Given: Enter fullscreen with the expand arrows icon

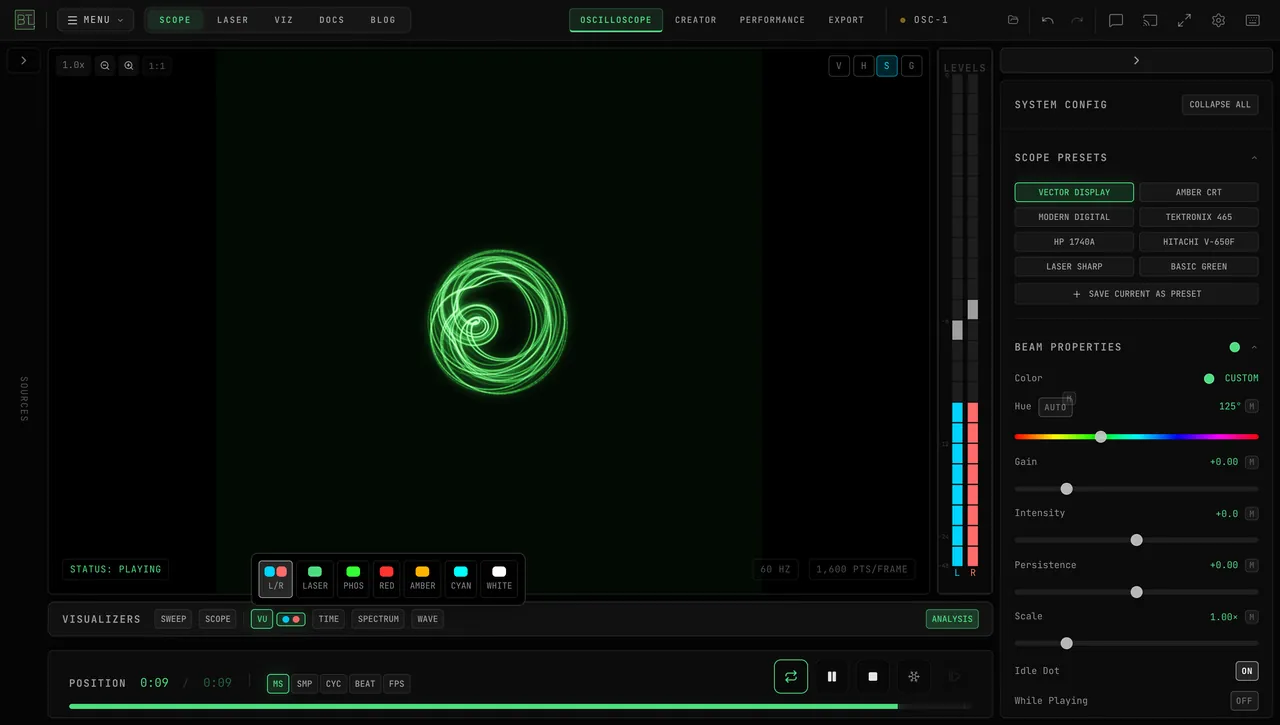Looking at the screenshot, I should click(1184, 20).
